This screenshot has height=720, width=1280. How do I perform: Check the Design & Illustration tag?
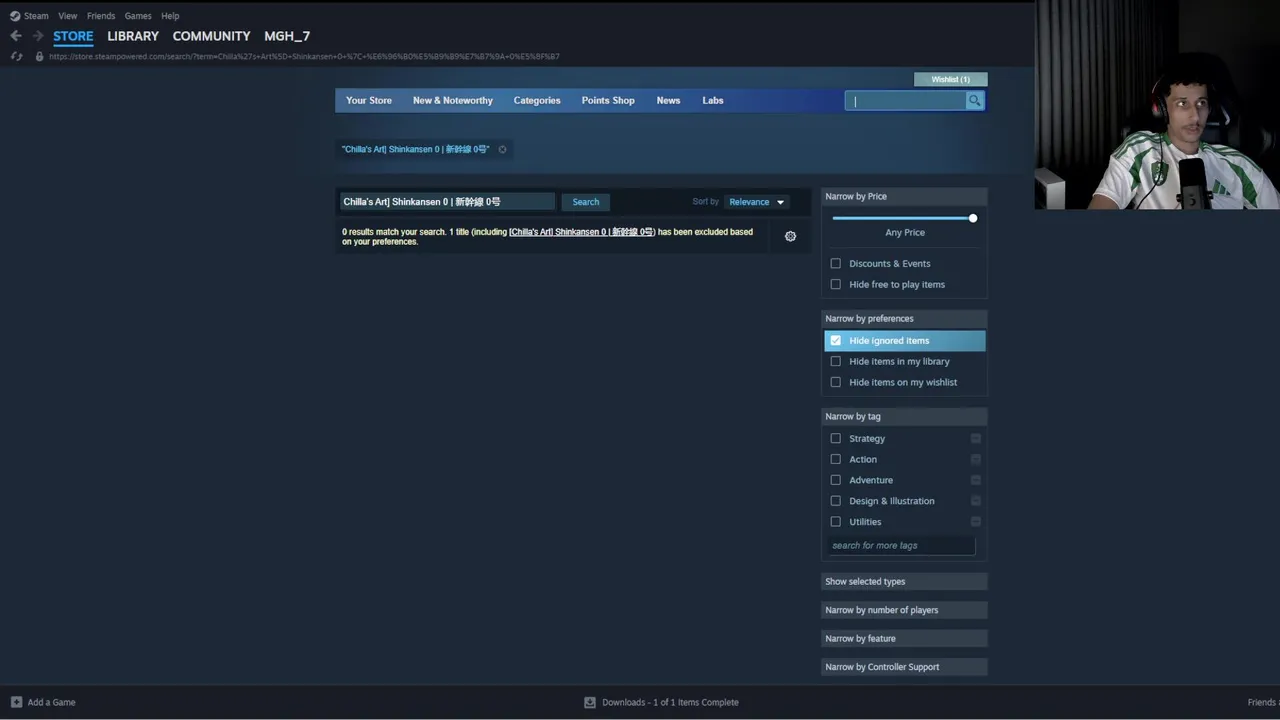[836, 501]
